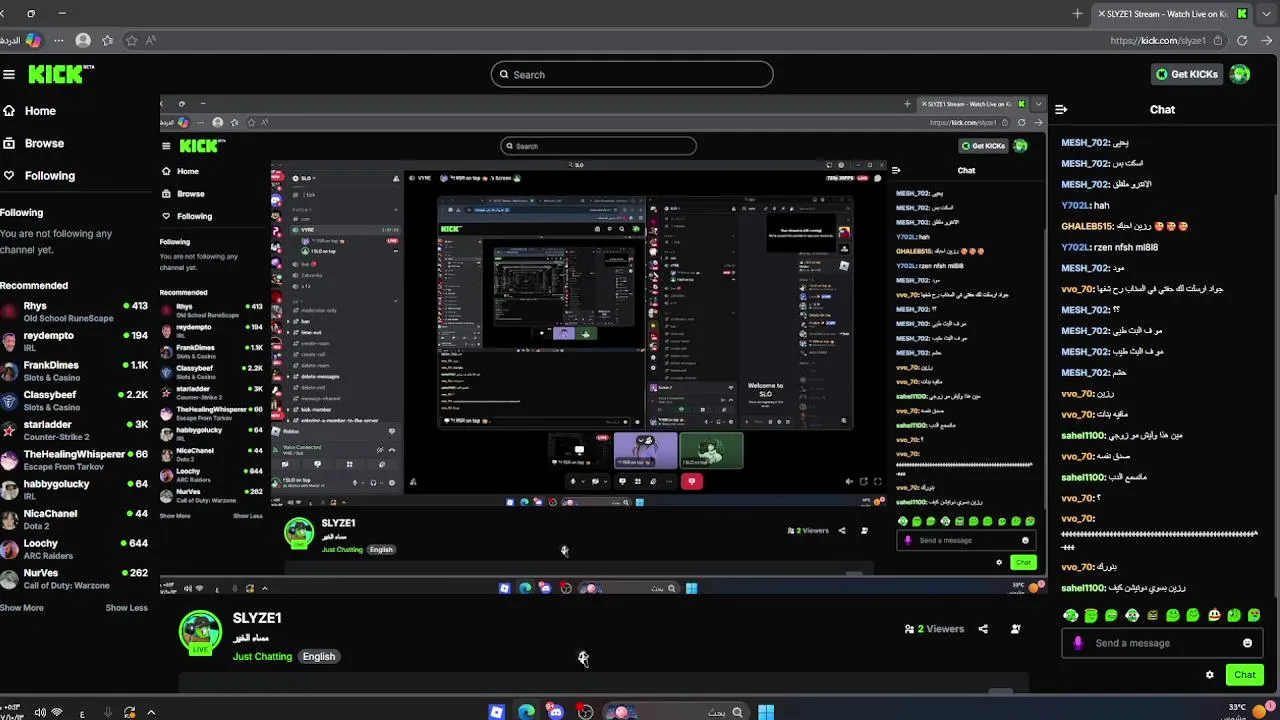Open FrankDimes' Slots & Casino channel in the sidebar
1280x720 pixels.
pos(74,371)
